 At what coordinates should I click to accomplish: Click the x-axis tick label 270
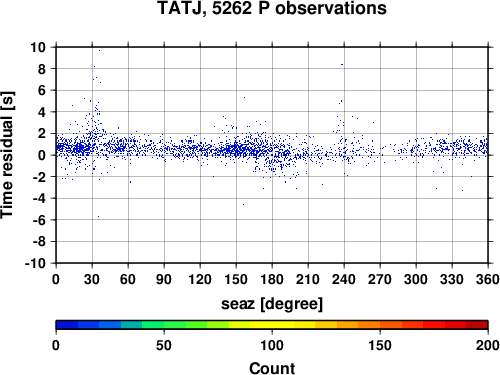[x=380, y=279]
